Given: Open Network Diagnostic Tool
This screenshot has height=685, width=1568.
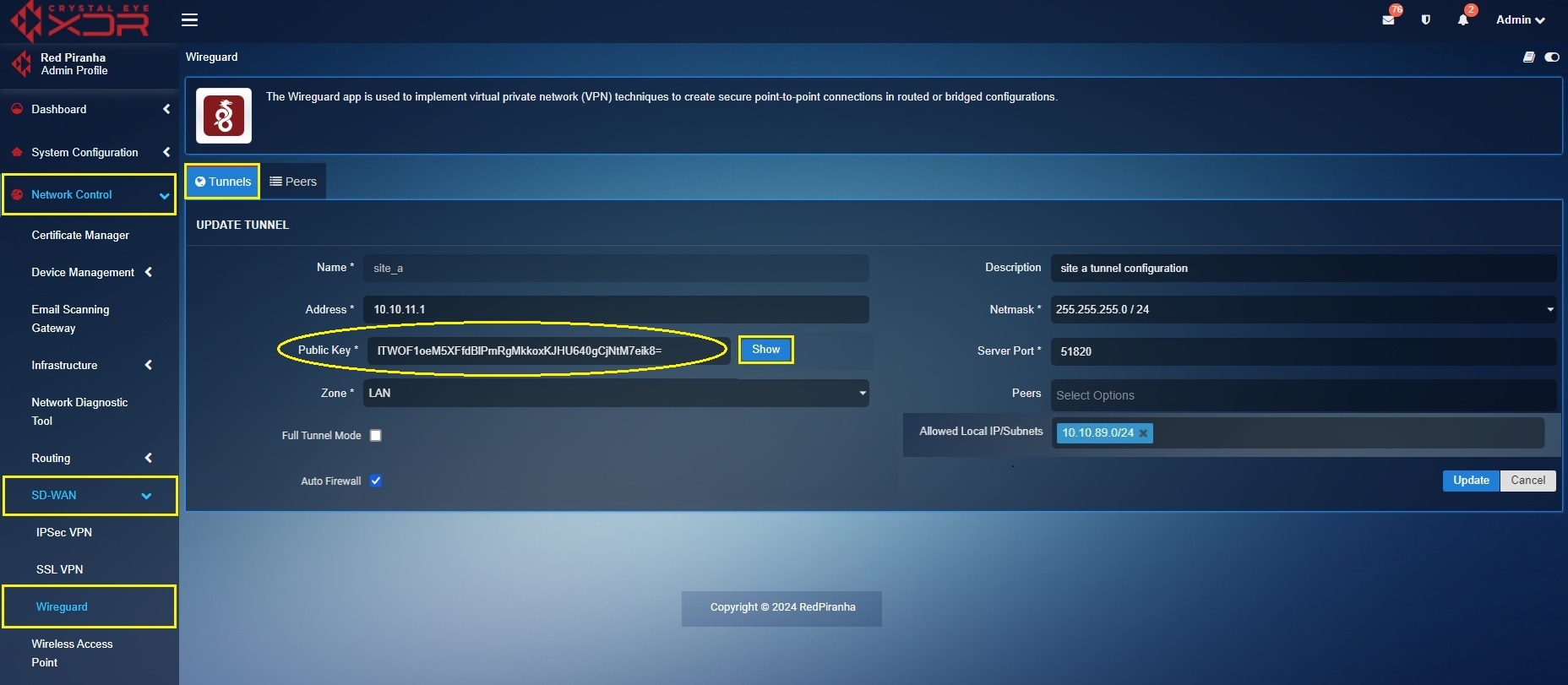Looking at the screenshot, I should pyautogui.click(x=79, y=411).
